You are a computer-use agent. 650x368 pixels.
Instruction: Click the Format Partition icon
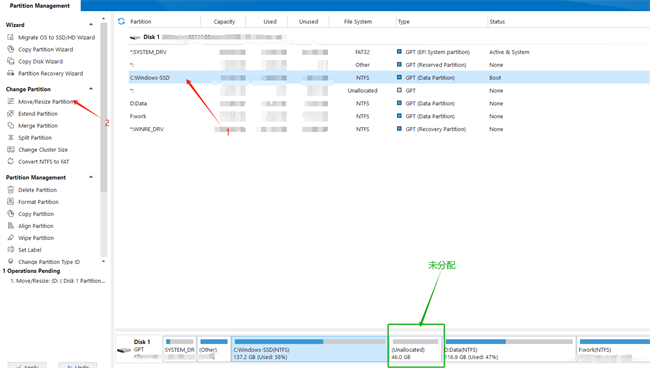tap(11, 202)
